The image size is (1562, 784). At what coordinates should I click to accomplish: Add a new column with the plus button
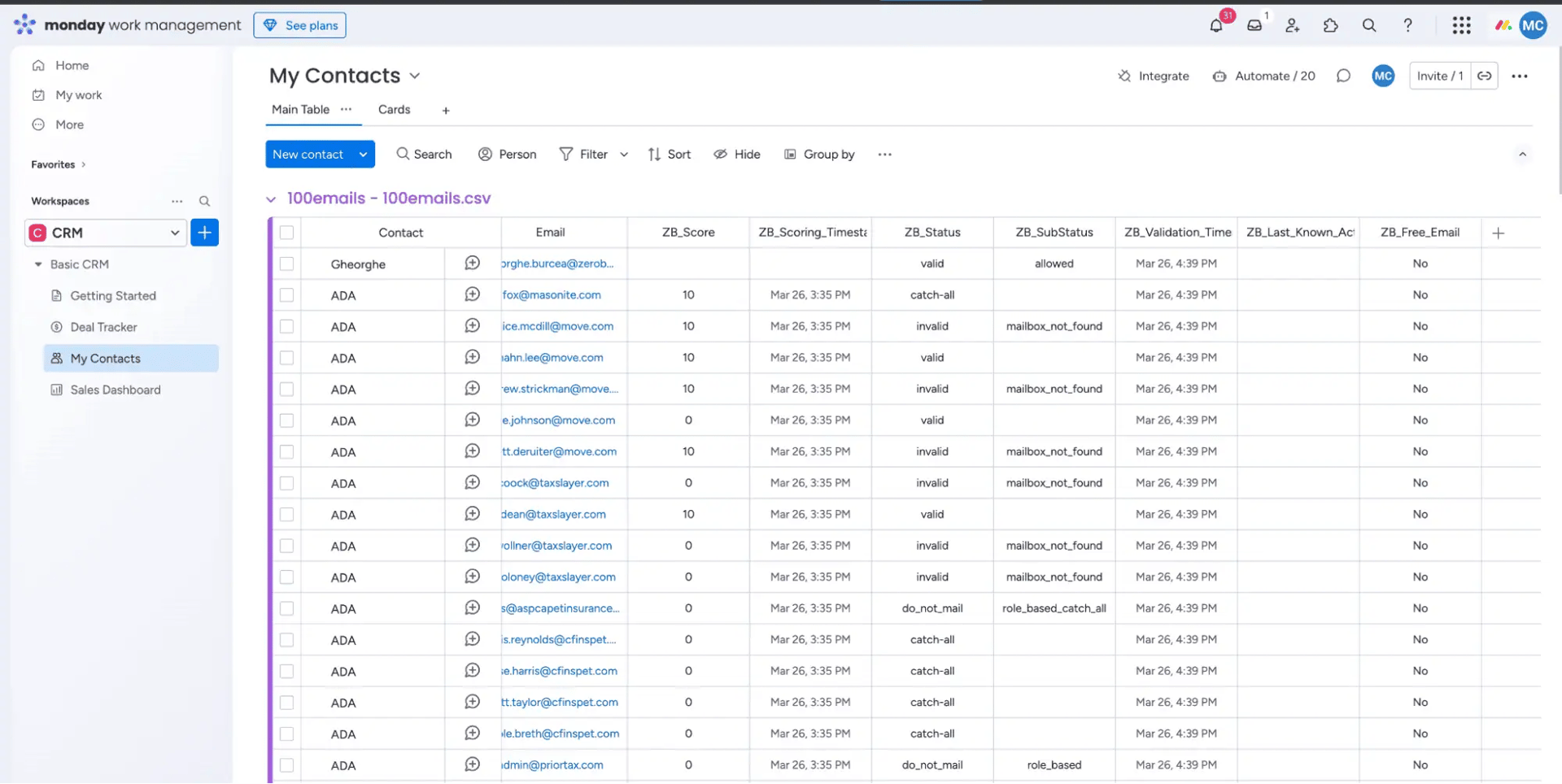click(x=1499, y=233)
